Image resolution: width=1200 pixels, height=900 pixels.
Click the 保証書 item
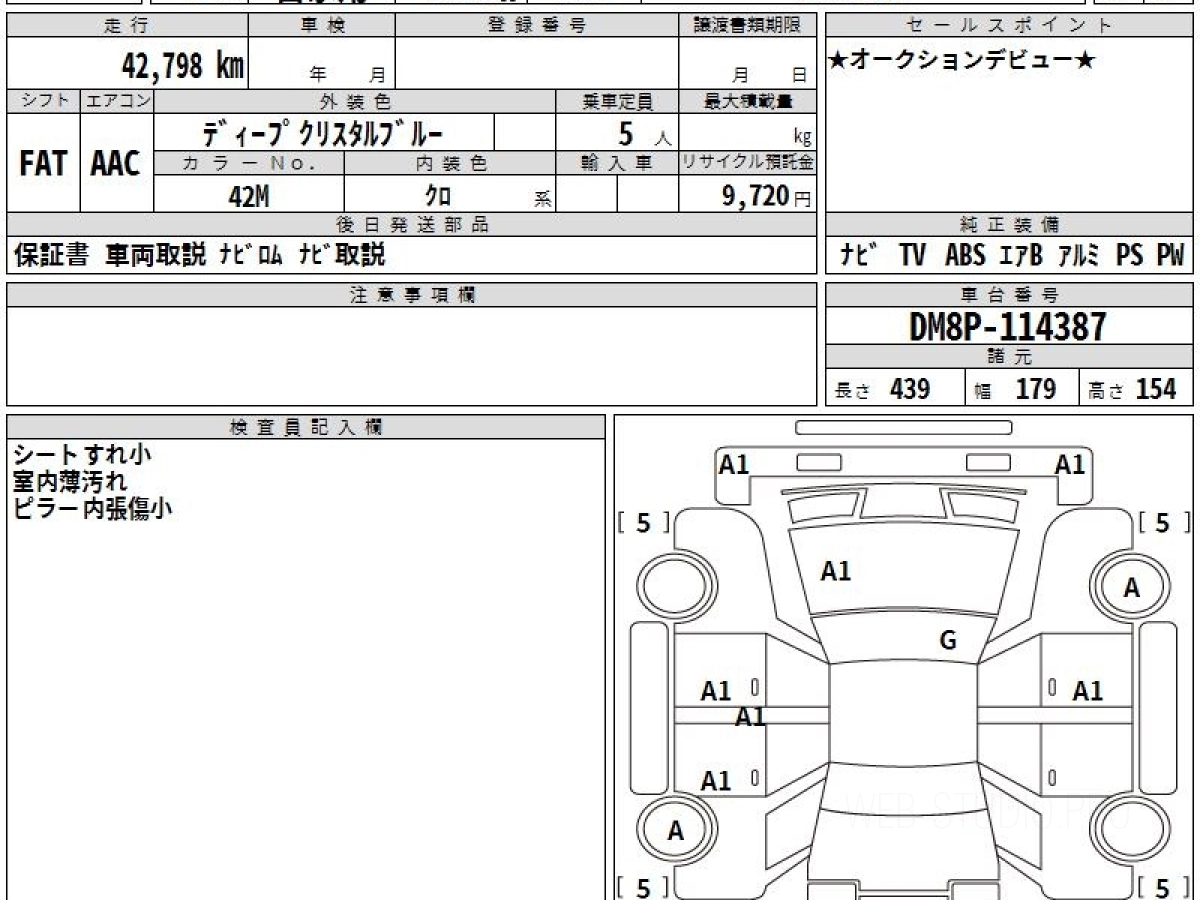click(52, 255)
